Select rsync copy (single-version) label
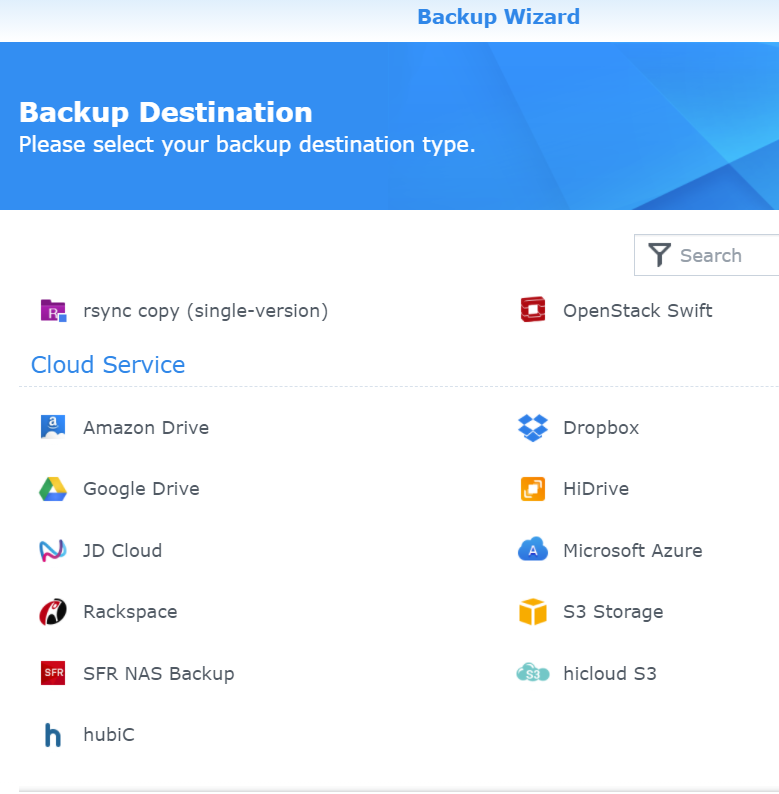This screenshot has width=779, height=794. coord(206,311)
